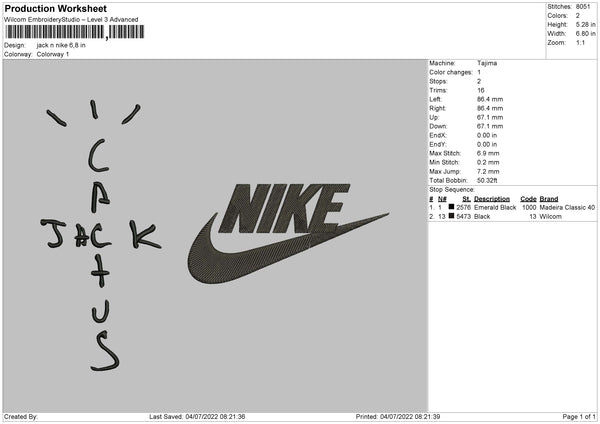Click thread code "1000"
Image resolution: width=600 pixels, height=424 pixels.
(x=529, y=207)
